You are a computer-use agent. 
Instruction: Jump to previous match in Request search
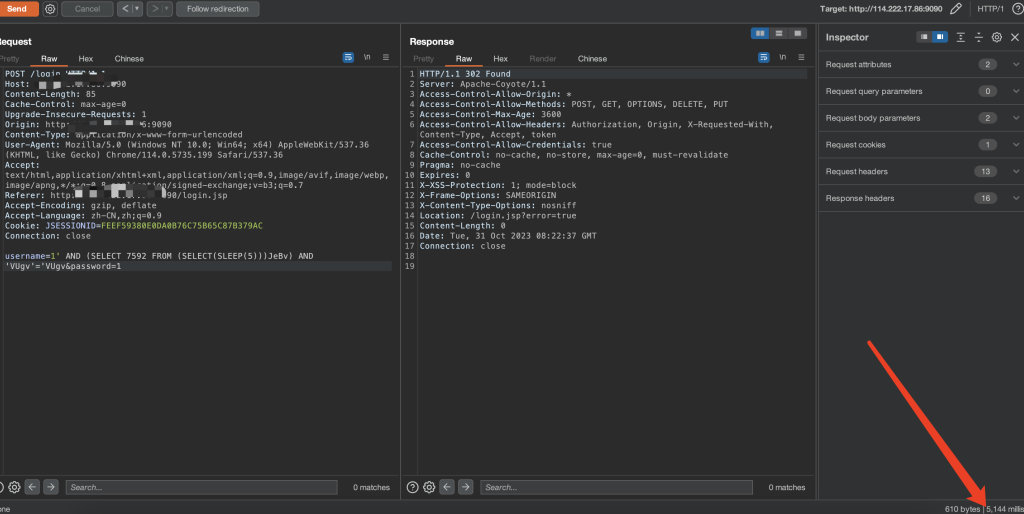pyautogui.click(x=33, y=487)
